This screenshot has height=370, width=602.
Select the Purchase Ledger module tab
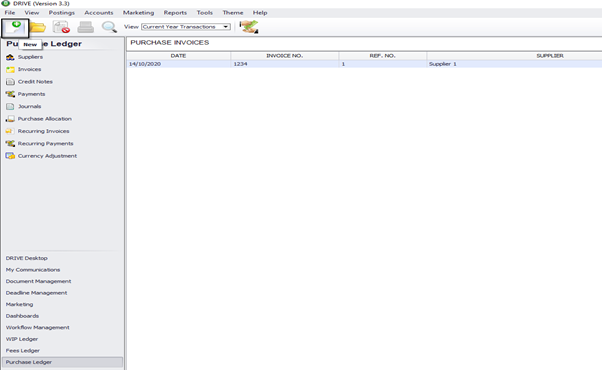point(63,362)
